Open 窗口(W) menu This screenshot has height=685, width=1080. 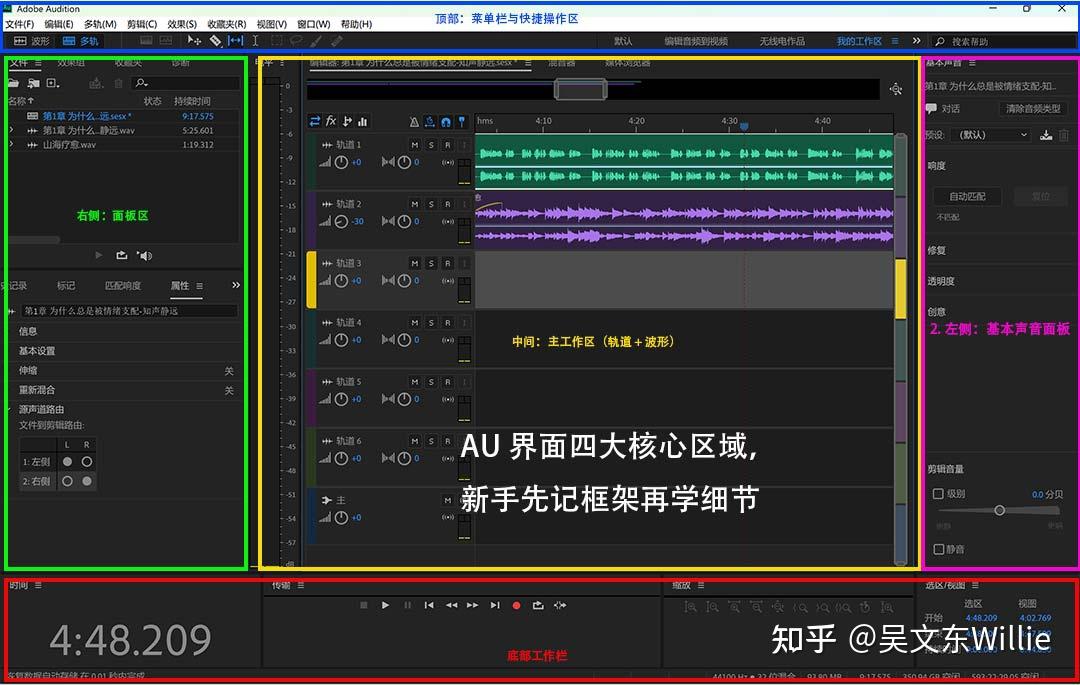click(x=313, y=24)
